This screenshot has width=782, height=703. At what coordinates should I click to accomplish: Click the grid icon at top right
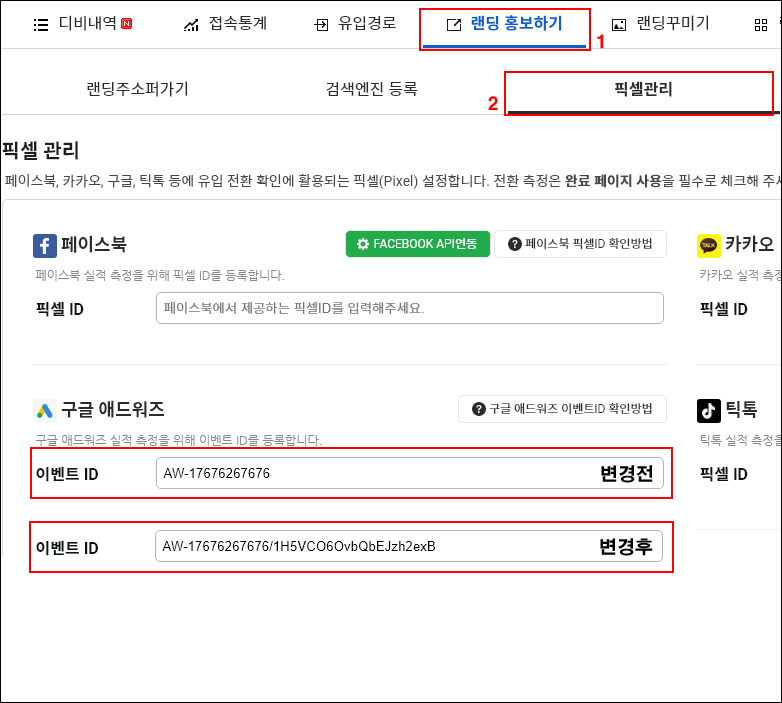tap(761, 25)
